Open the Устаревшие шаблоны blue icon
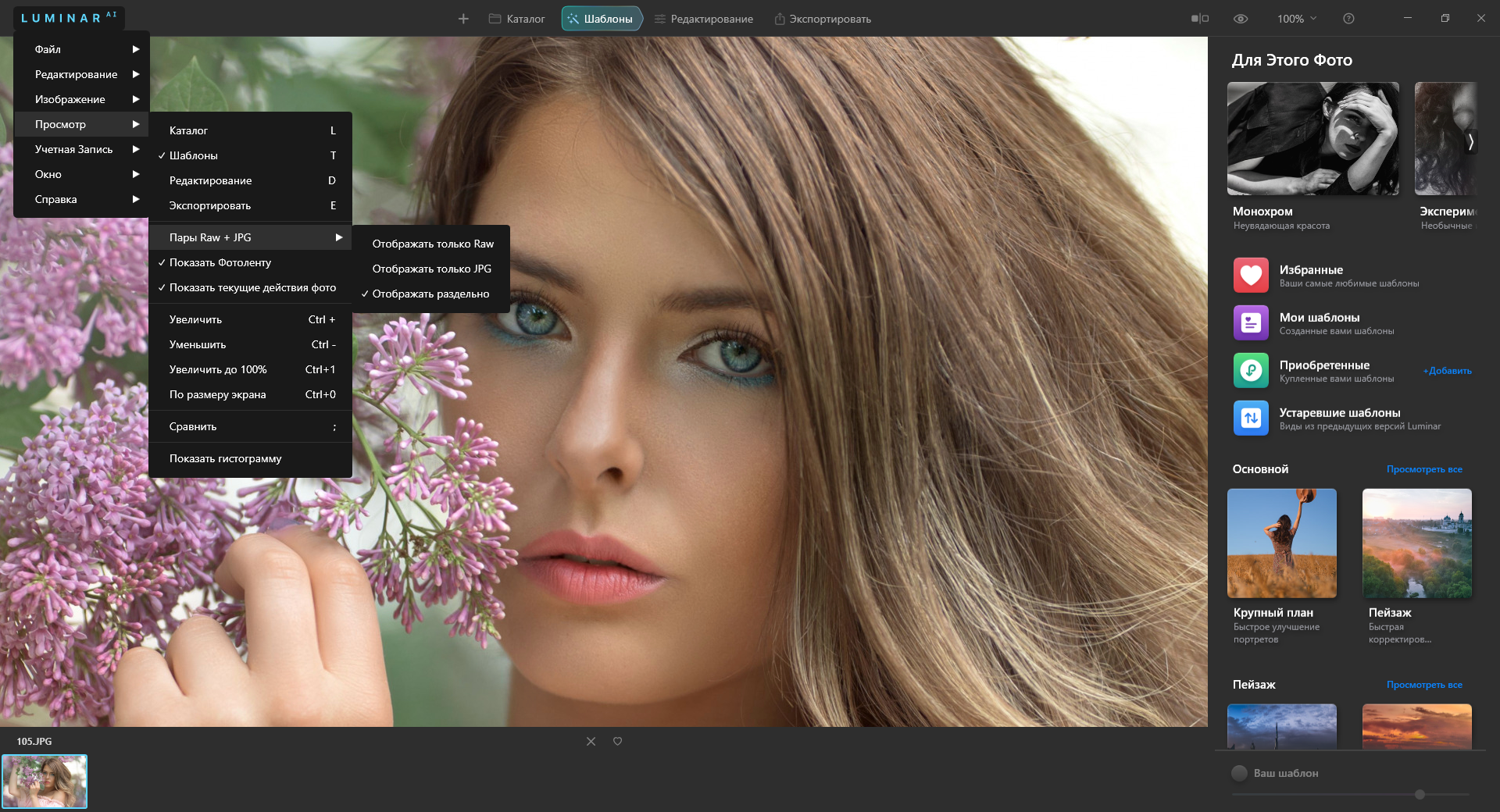 tap(1251, 418)
